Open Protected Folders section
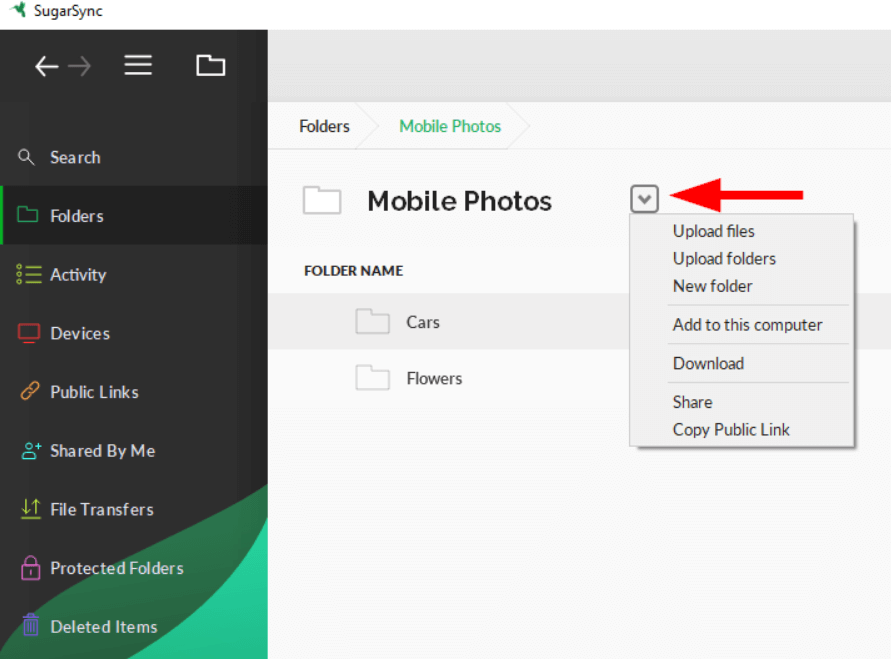 coord(116,568)
